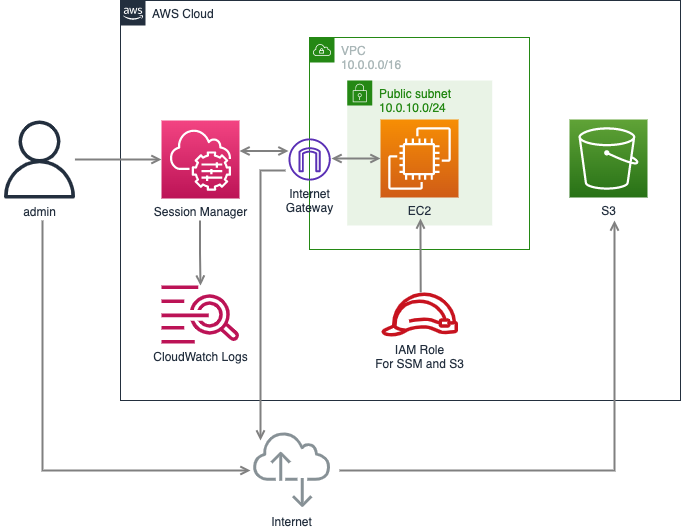Screen dimensions: 681x530
Task: Click the 'IAM Role For SSM and S3' label
Action: pos(420,357)
